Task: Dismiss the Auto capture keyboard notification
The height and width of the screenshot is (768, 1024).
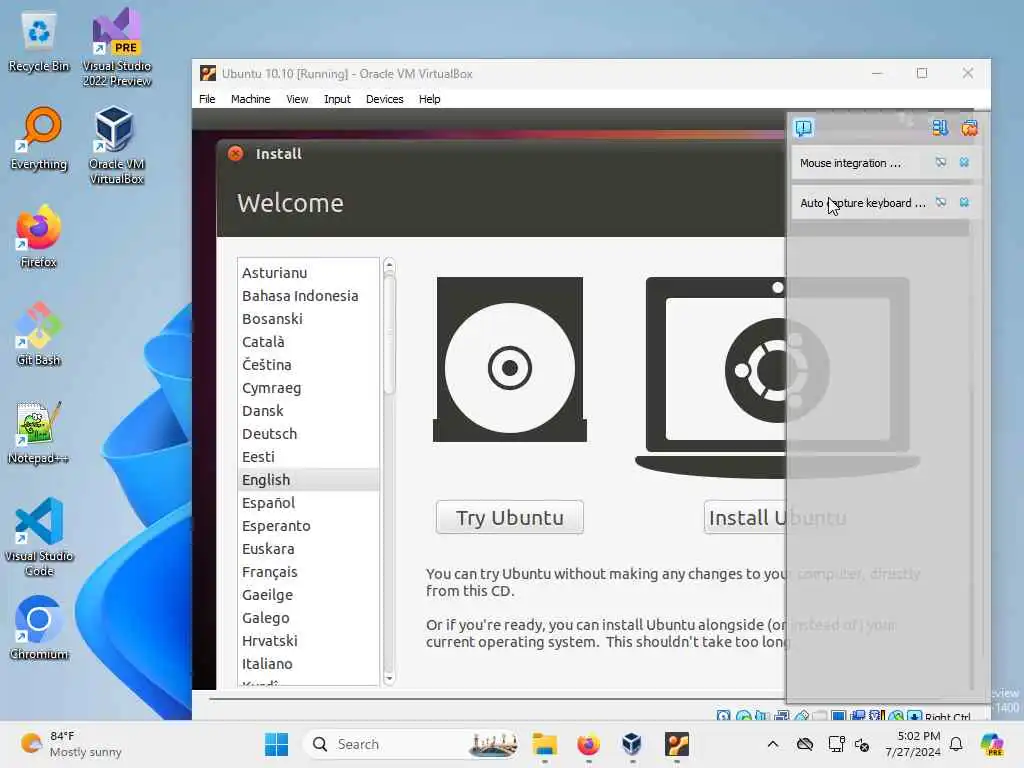Action: click(964, 202)
